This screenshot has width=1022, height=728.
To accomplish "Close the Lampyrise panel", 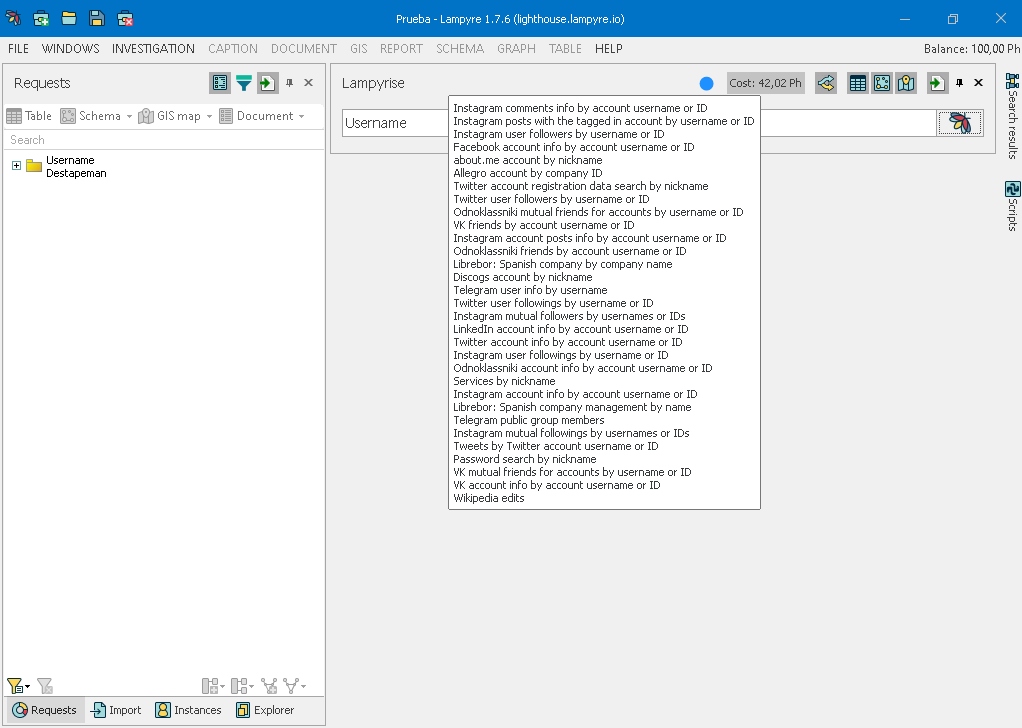I will coord(978,83).
